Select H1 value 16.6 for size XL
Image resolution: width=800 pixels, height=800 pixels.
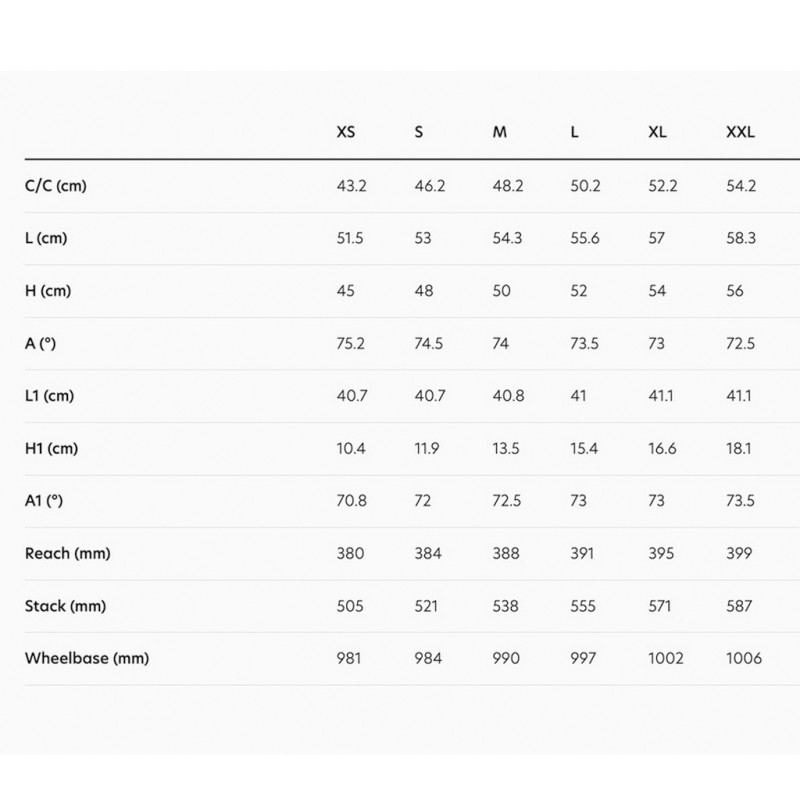tap(663, 448)
